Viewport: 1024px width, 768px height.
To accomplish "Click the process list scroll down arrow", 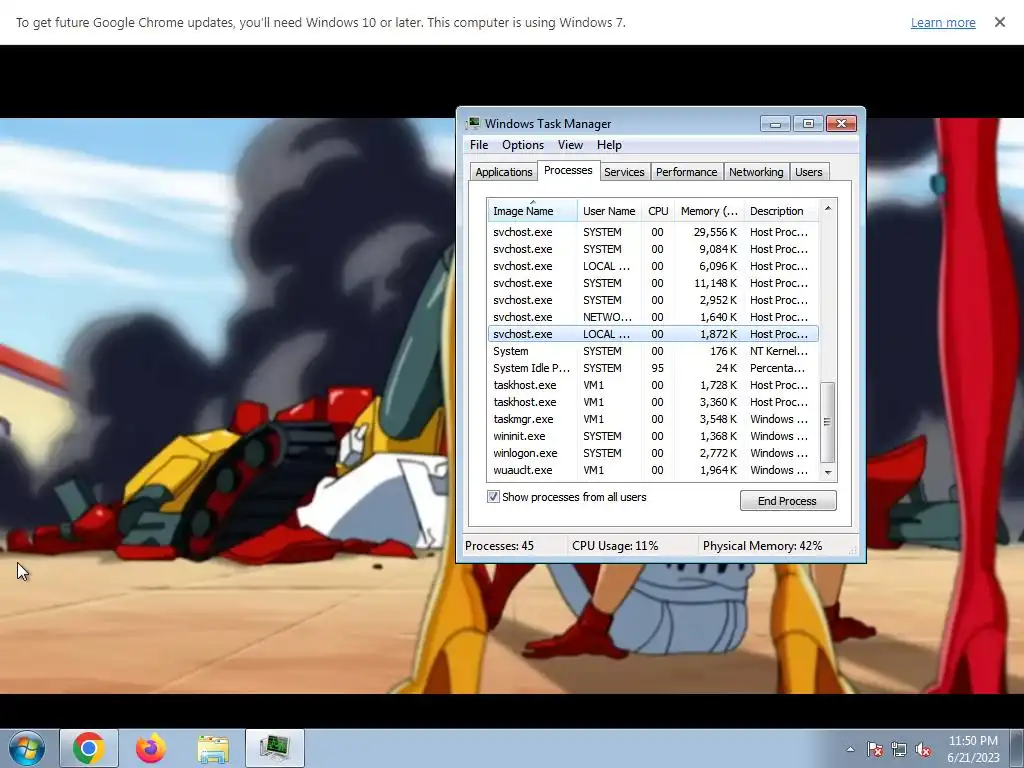I will click(828, 472).
